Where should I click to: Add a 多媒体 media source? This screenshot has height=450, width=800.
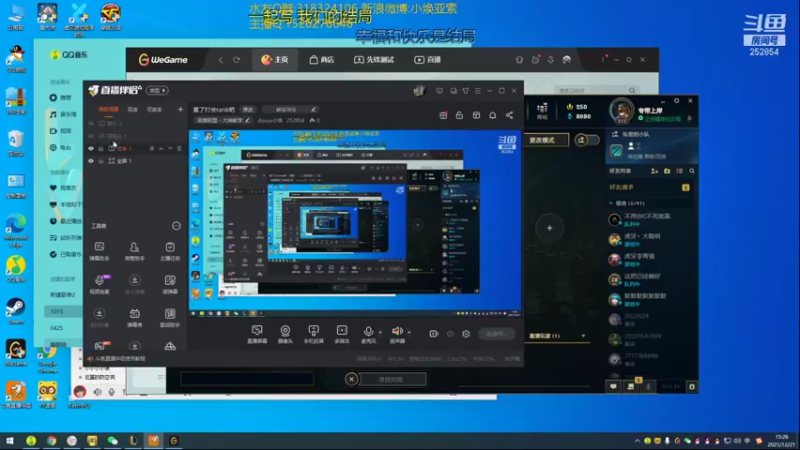(x=342, y=334)
